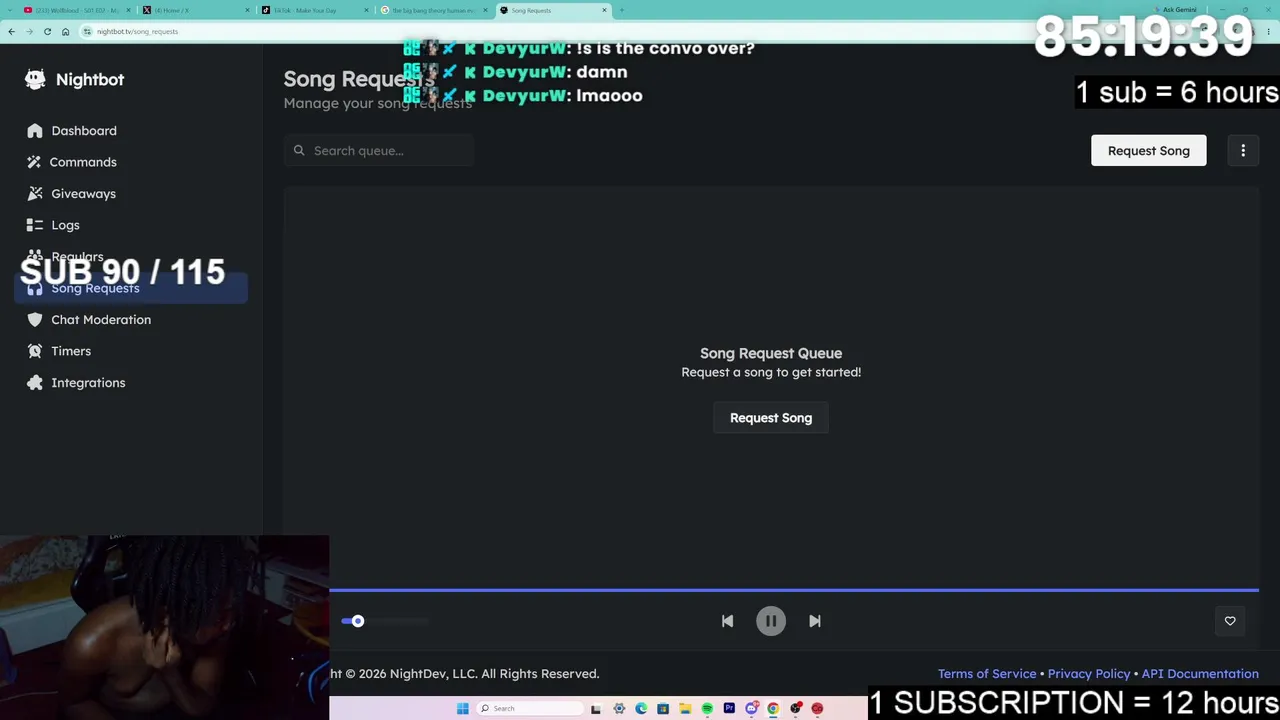
Task: Open the Terms of Service link
Action: tap(987, 674)
